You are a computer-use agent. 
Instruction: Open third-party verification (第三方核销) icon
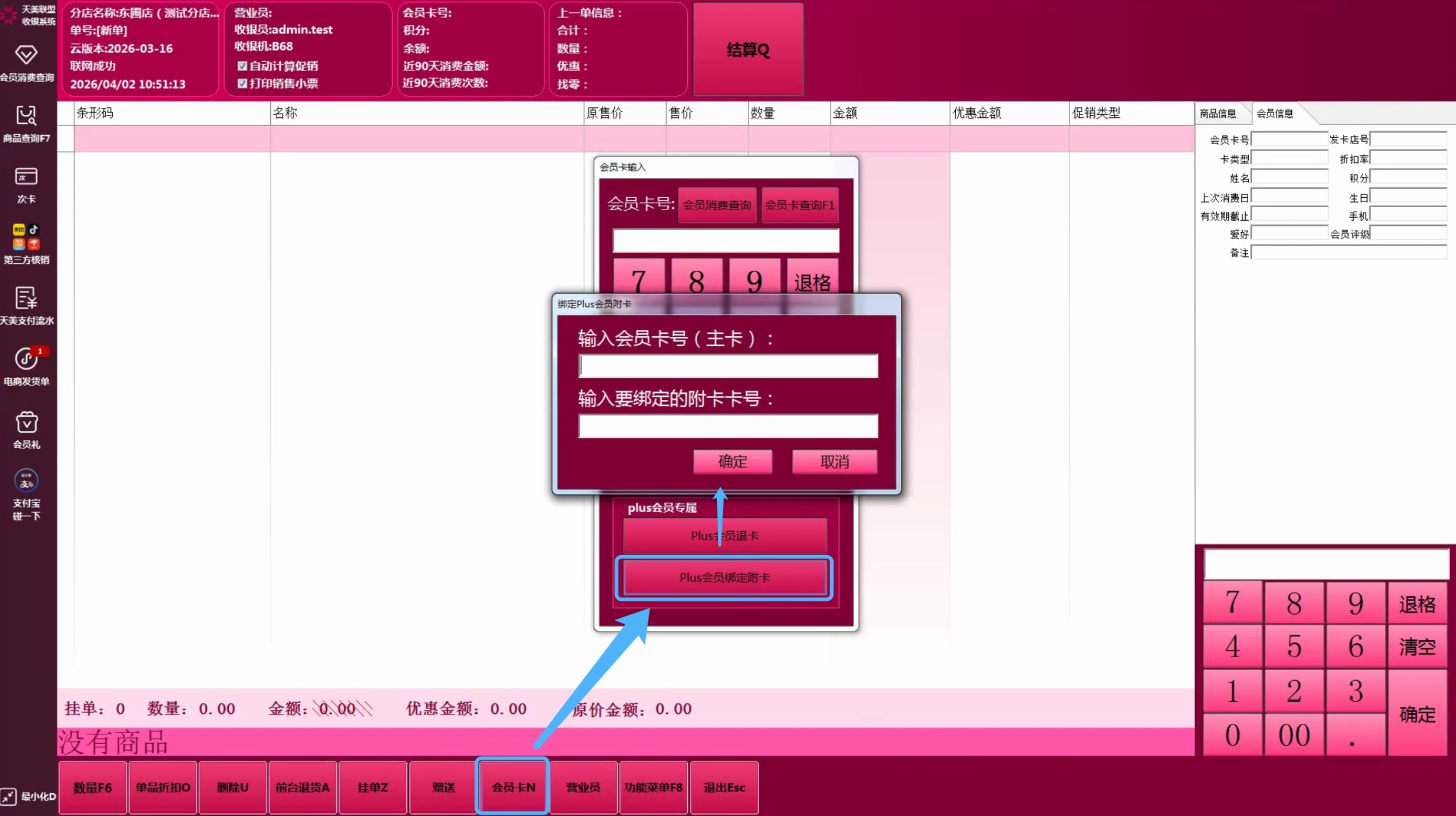coord(26,243)
